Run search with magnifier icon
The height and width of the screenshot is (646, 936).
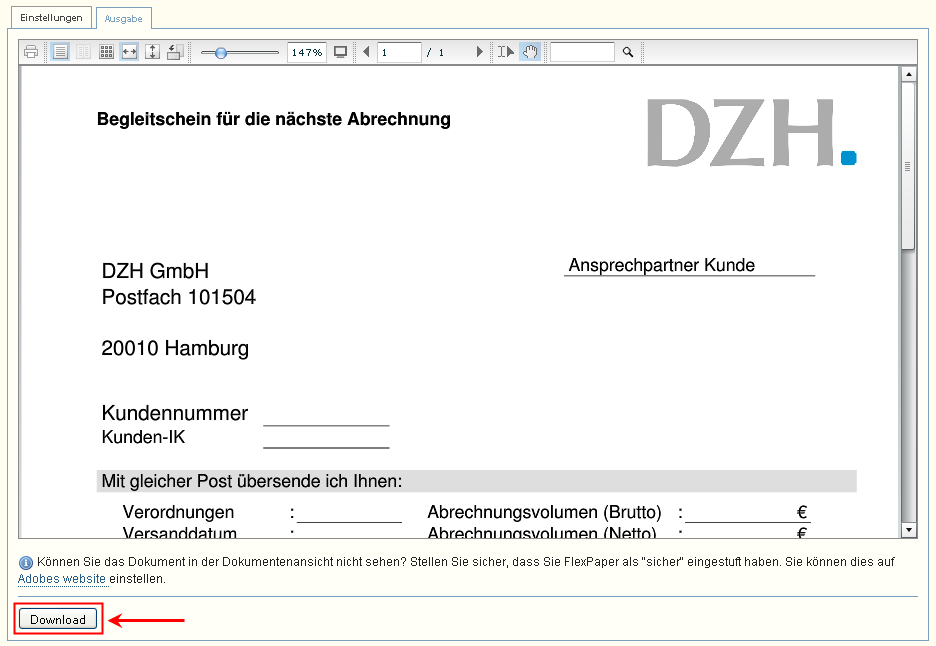[x=627, y=52]
